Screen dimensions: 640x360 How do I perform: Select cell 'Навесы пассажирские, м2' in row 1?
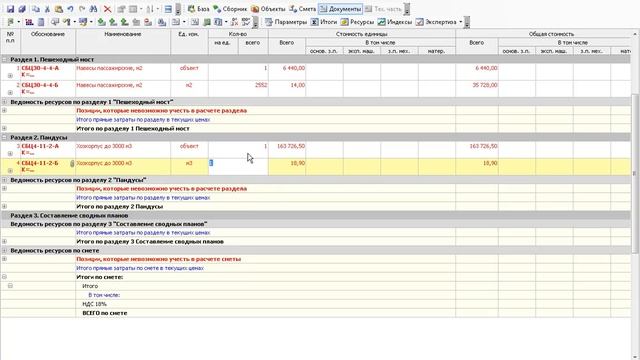(123, 72)
